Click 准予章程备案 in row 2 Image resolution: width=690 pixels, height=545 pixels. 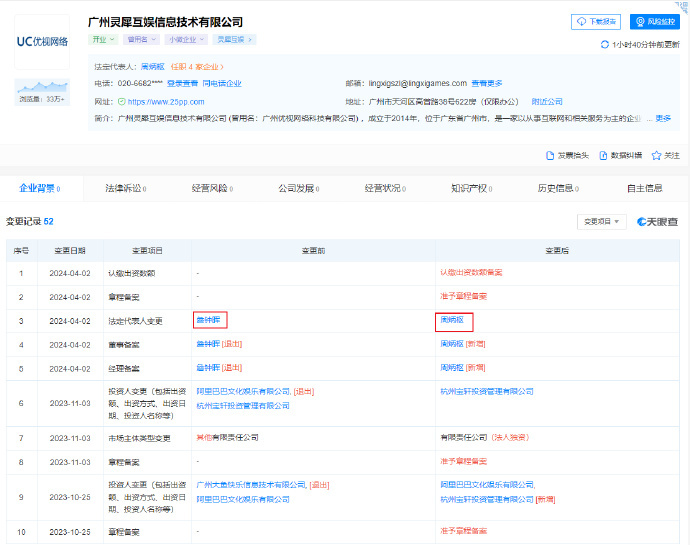pyautogui.click(x=463, y=296)
